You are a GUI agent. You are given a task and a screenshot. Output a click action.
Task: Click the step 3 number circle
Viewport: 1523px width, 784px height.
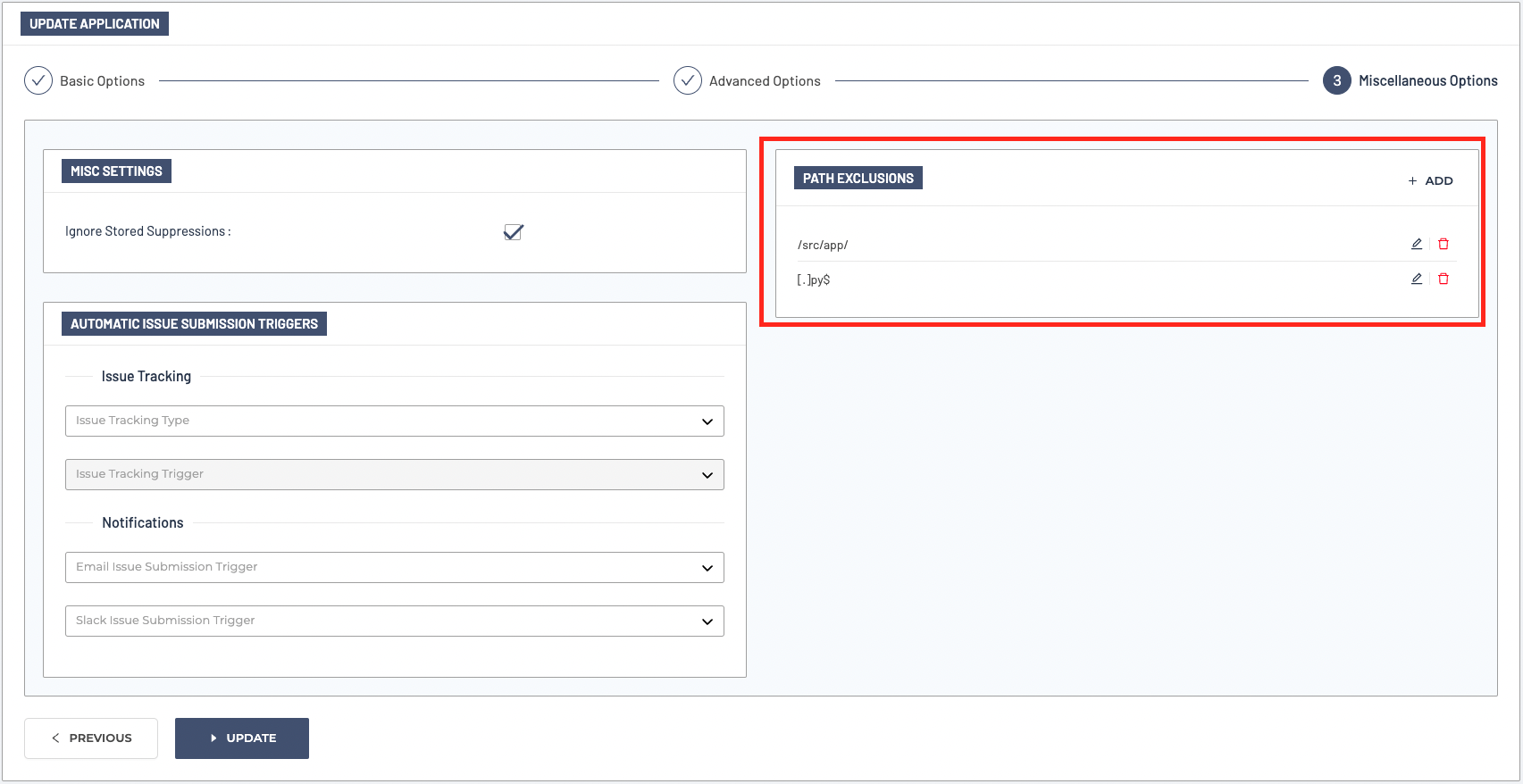(x=1336, y=80)
